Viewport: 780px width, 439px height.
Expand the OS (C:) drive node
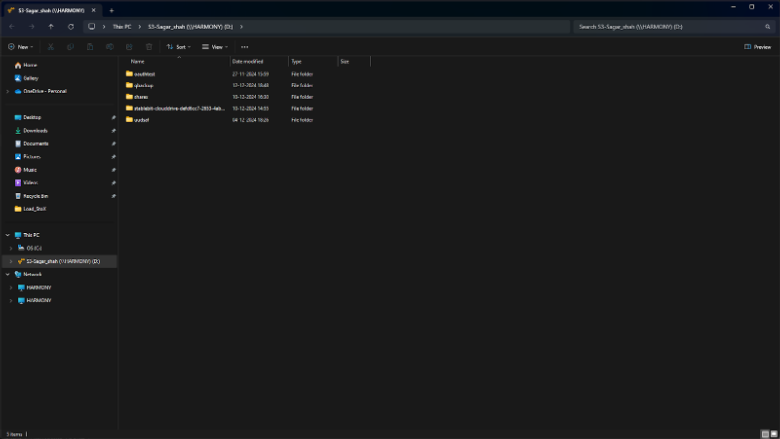pyautogui.click(x=11, y=248)
